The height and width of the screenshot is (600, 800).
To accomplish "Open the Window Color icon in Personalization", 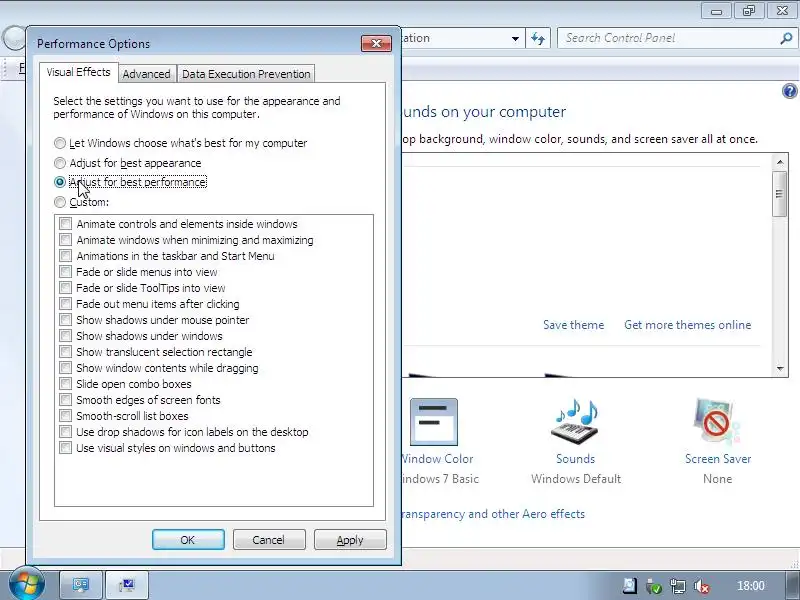I will click(x=434, y=422).
